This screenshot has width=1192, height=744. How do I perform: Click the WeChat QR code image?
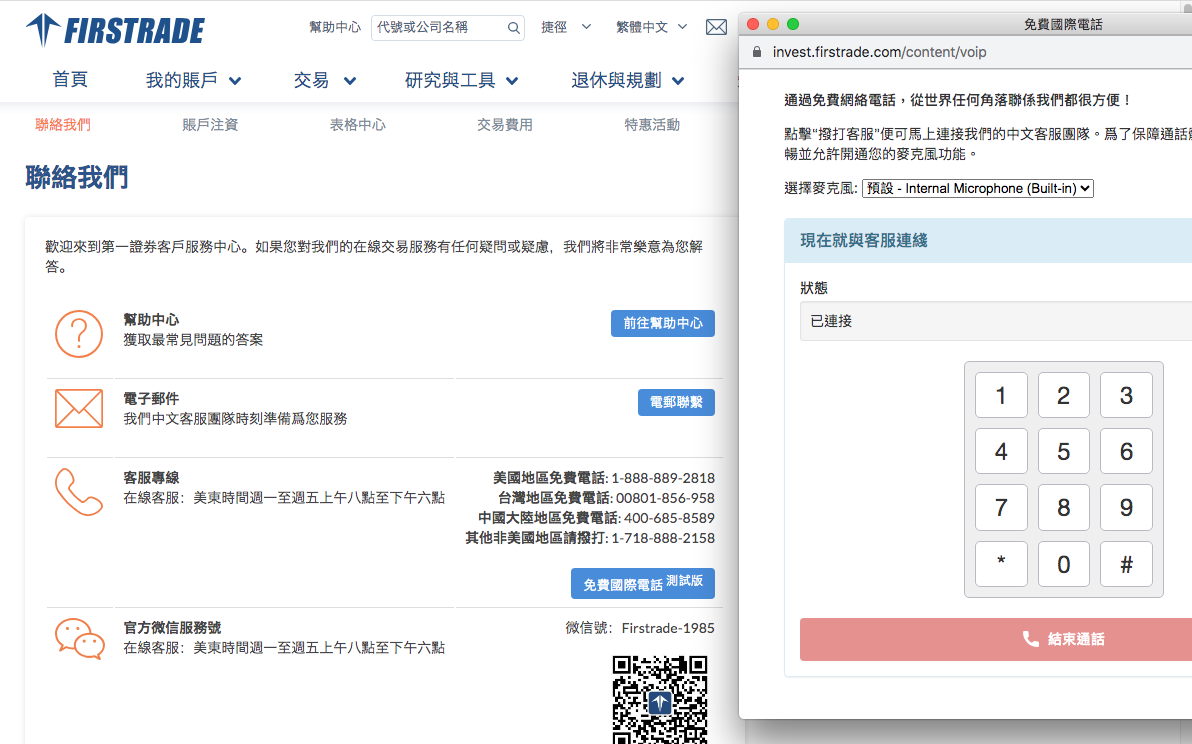(x=660, y=699)
